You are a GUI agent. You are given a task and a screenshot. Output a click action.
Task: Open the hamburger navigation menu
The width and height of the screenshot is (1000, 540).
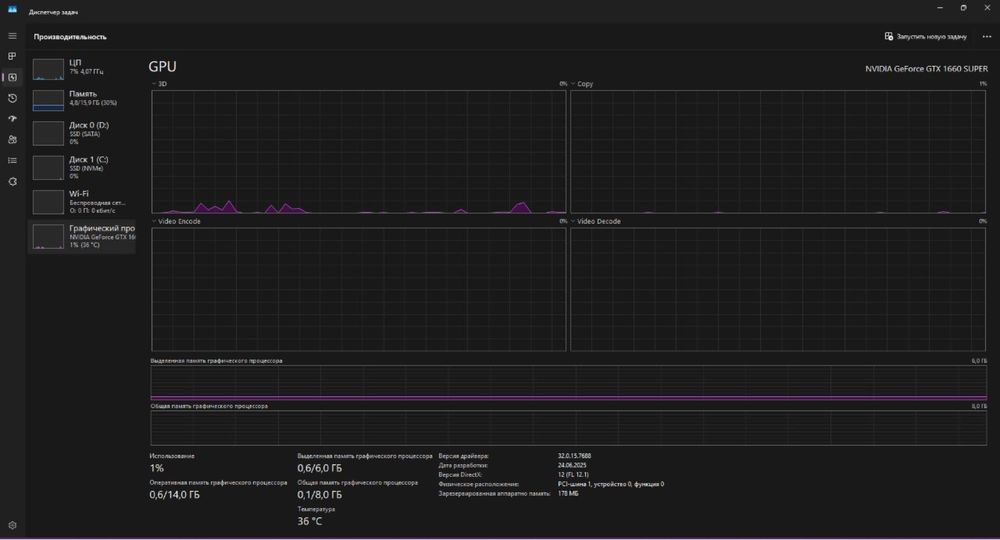pos(12,36)
